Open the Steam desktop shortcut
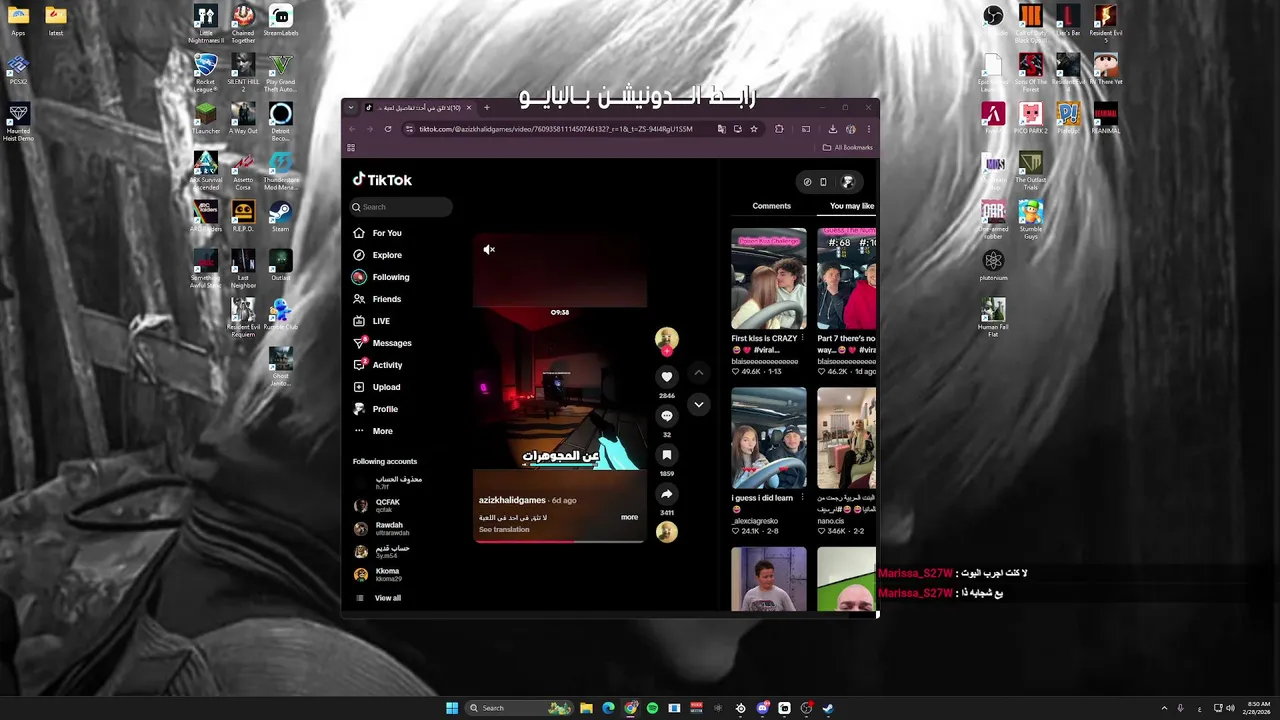Screen dimensions: 1280x720 click(280, 215)
